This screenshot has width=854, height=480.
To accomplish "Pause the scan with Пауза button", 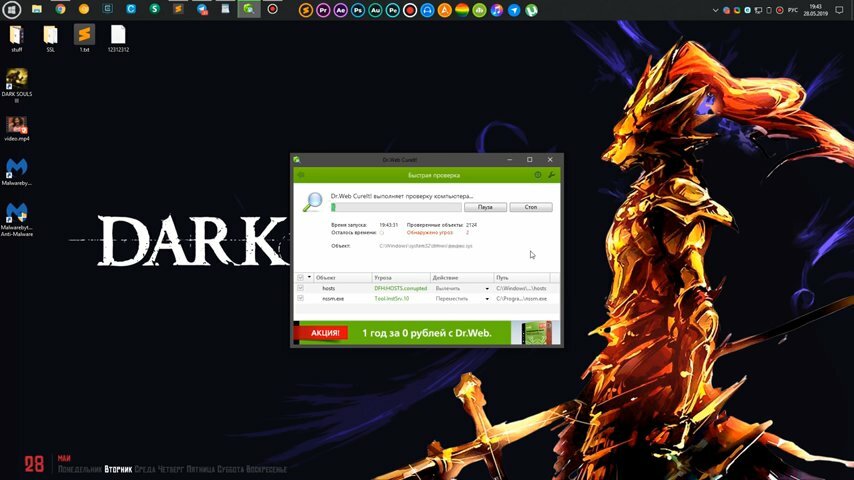I will point(485,207).
